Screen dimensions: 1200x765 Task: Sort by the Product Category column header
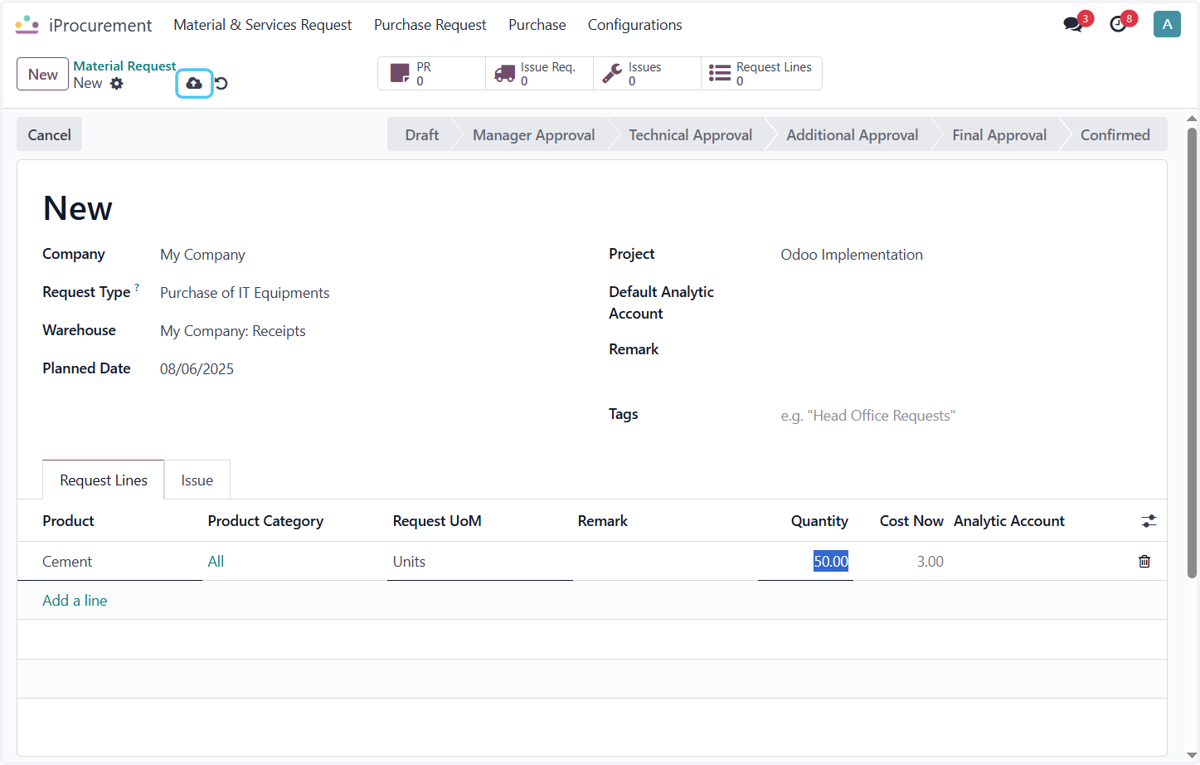(x=265, y=521)
